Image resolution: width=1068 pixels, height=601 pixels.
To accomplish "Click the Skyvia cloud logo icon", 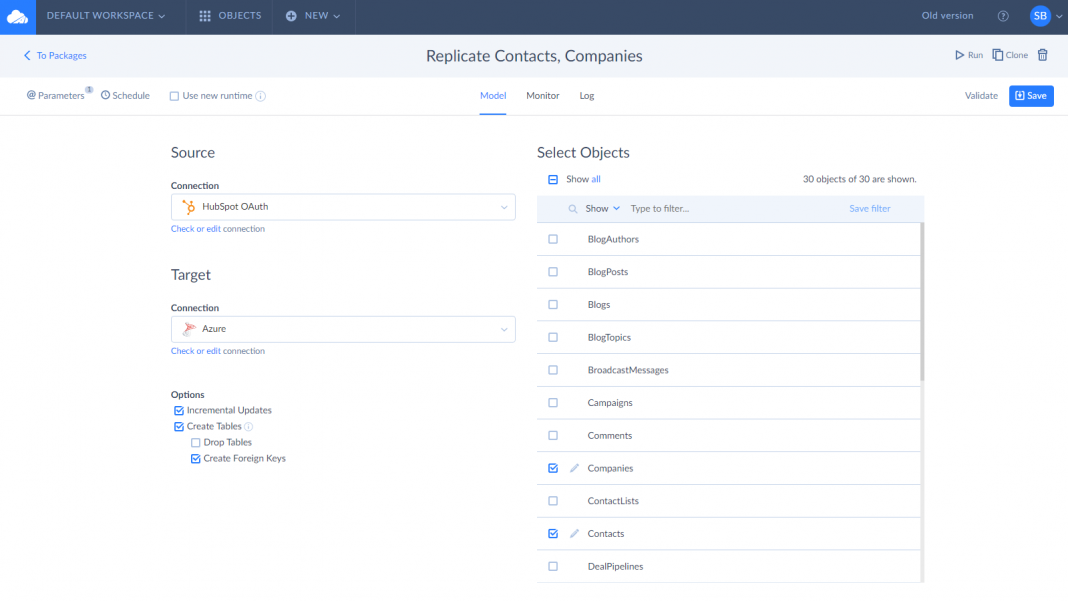I will [x=17, y=16].
